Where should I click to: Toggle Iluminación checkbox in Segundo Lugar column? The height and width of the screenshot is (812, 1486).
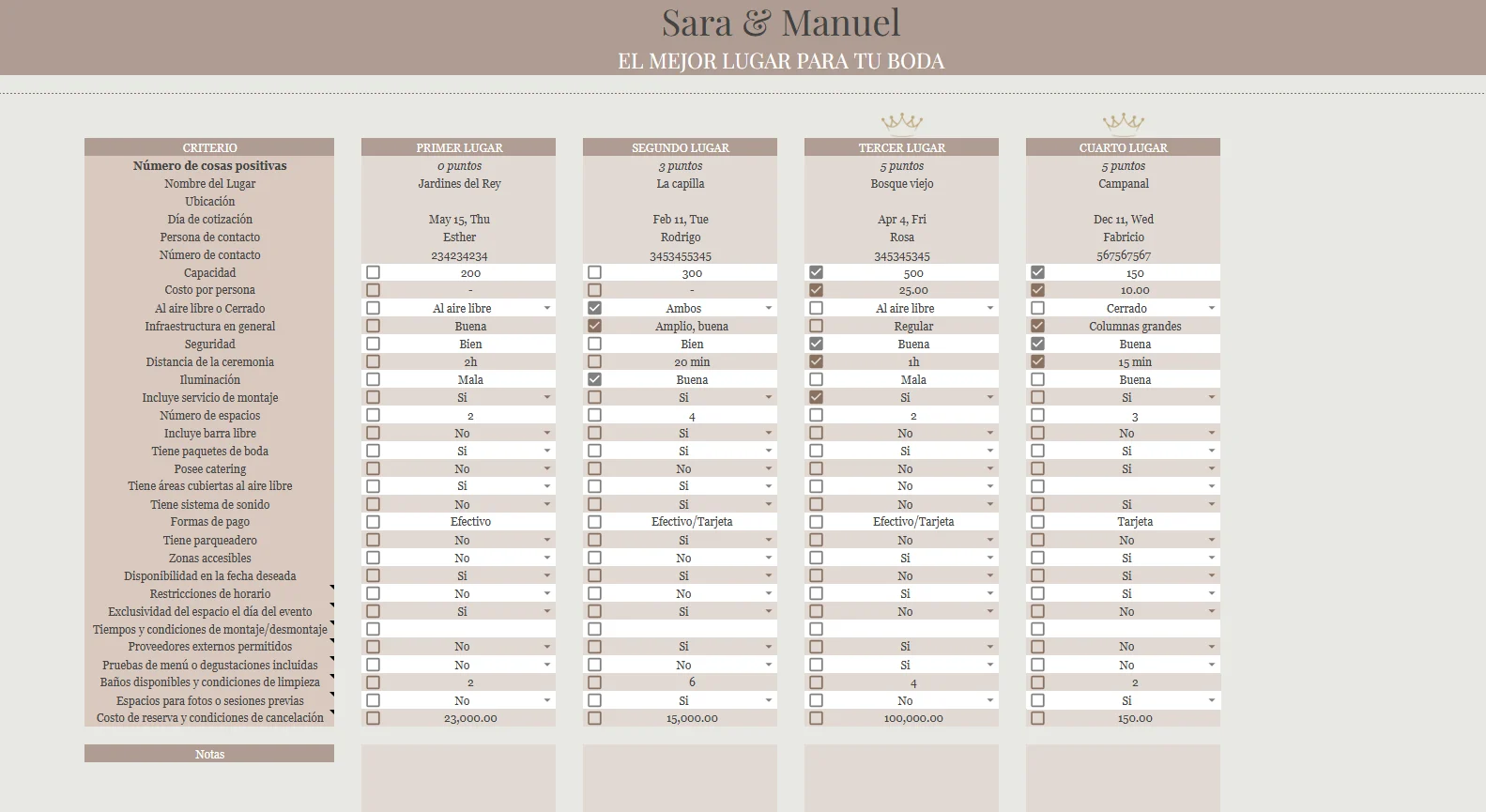pos(594,379)
